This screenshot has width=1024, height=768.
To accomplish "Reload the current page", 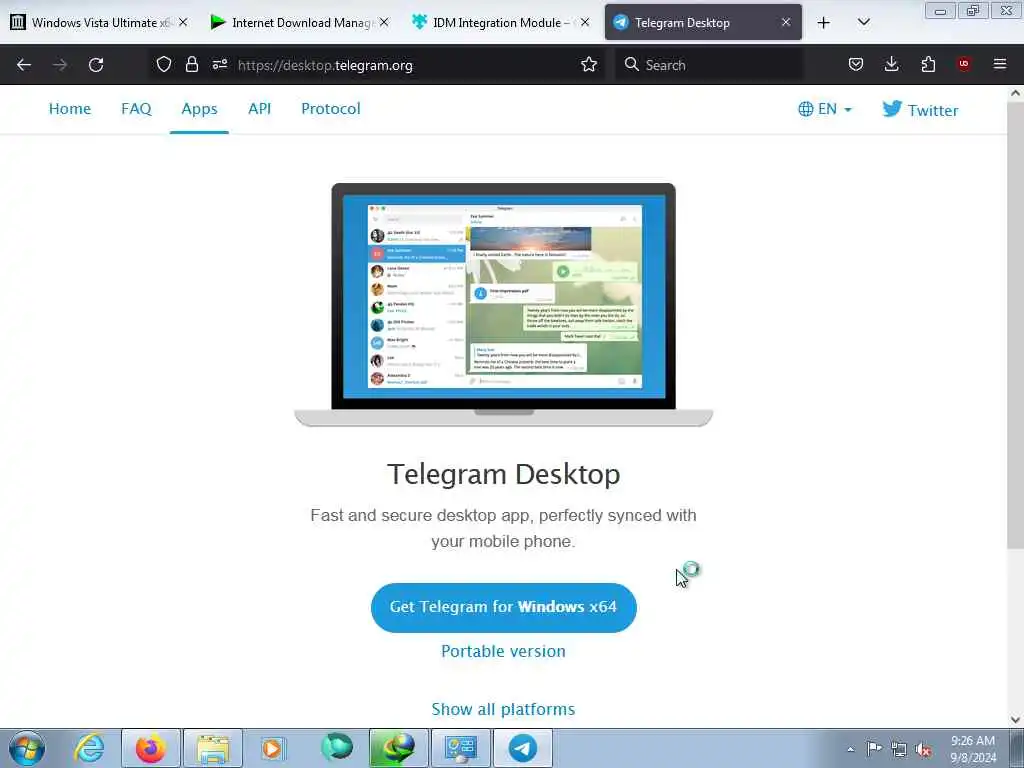I will [96, 65].
